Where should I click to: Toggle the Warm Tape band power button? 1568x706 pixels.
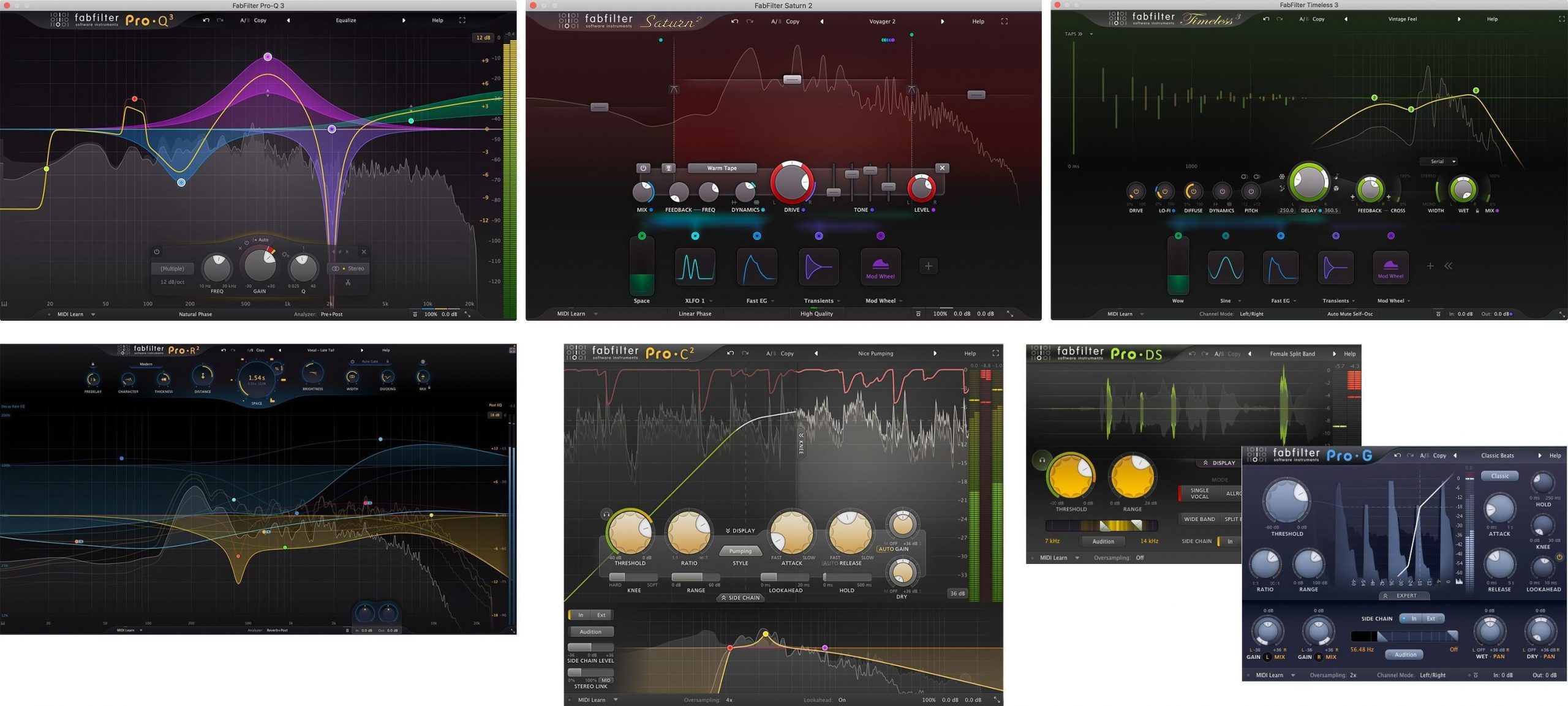pyautogui.click(x=643, y=168)
